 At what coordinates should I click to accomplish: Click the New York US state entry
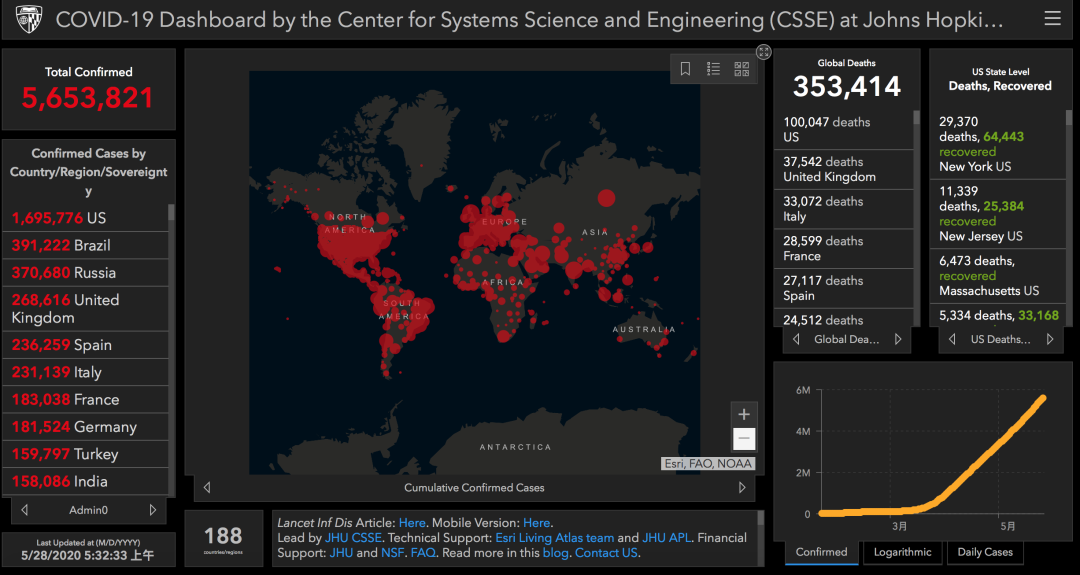click(998, 144)
